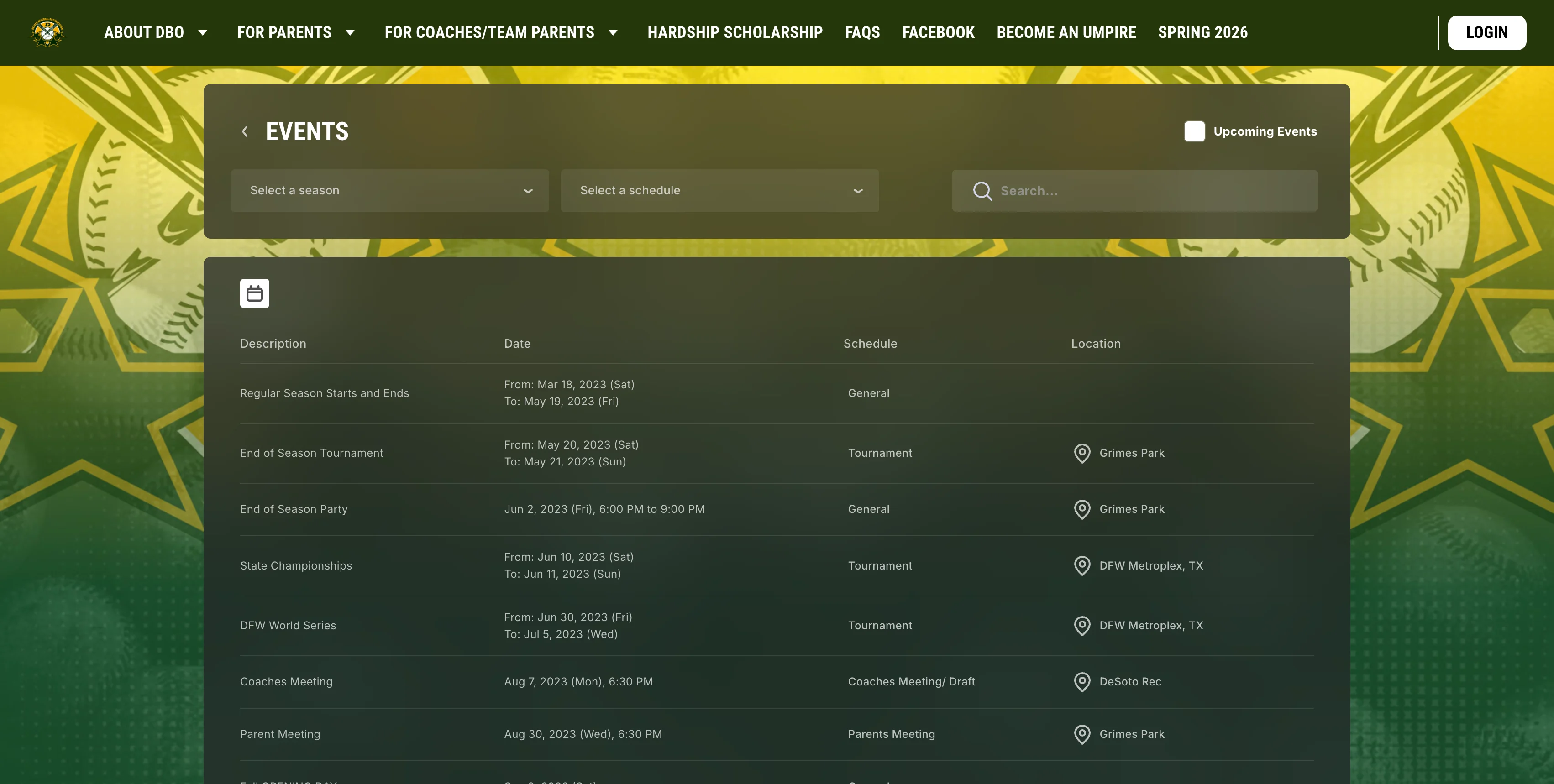Click map pin for DFW World Series
The image size is (1554, 784).
coord(1082,625)
